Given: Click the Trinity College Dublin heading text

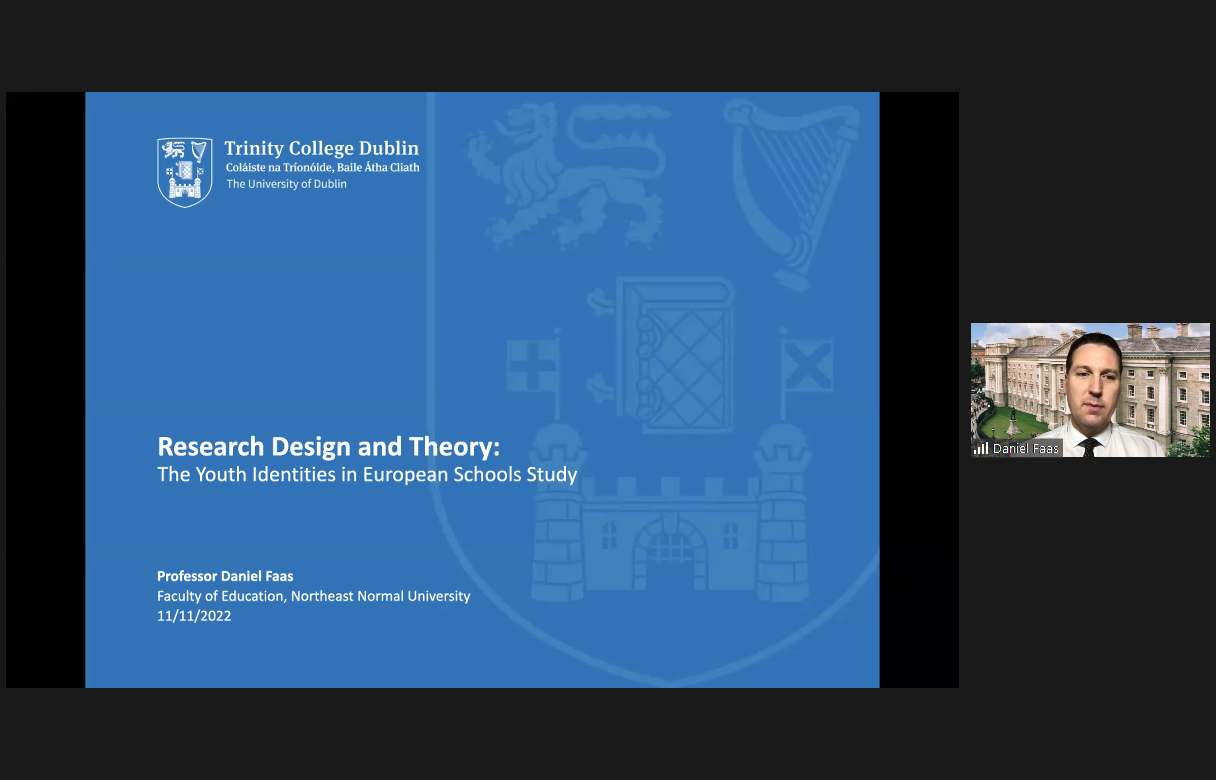Looking at the screenshot, I should point(321,149).
